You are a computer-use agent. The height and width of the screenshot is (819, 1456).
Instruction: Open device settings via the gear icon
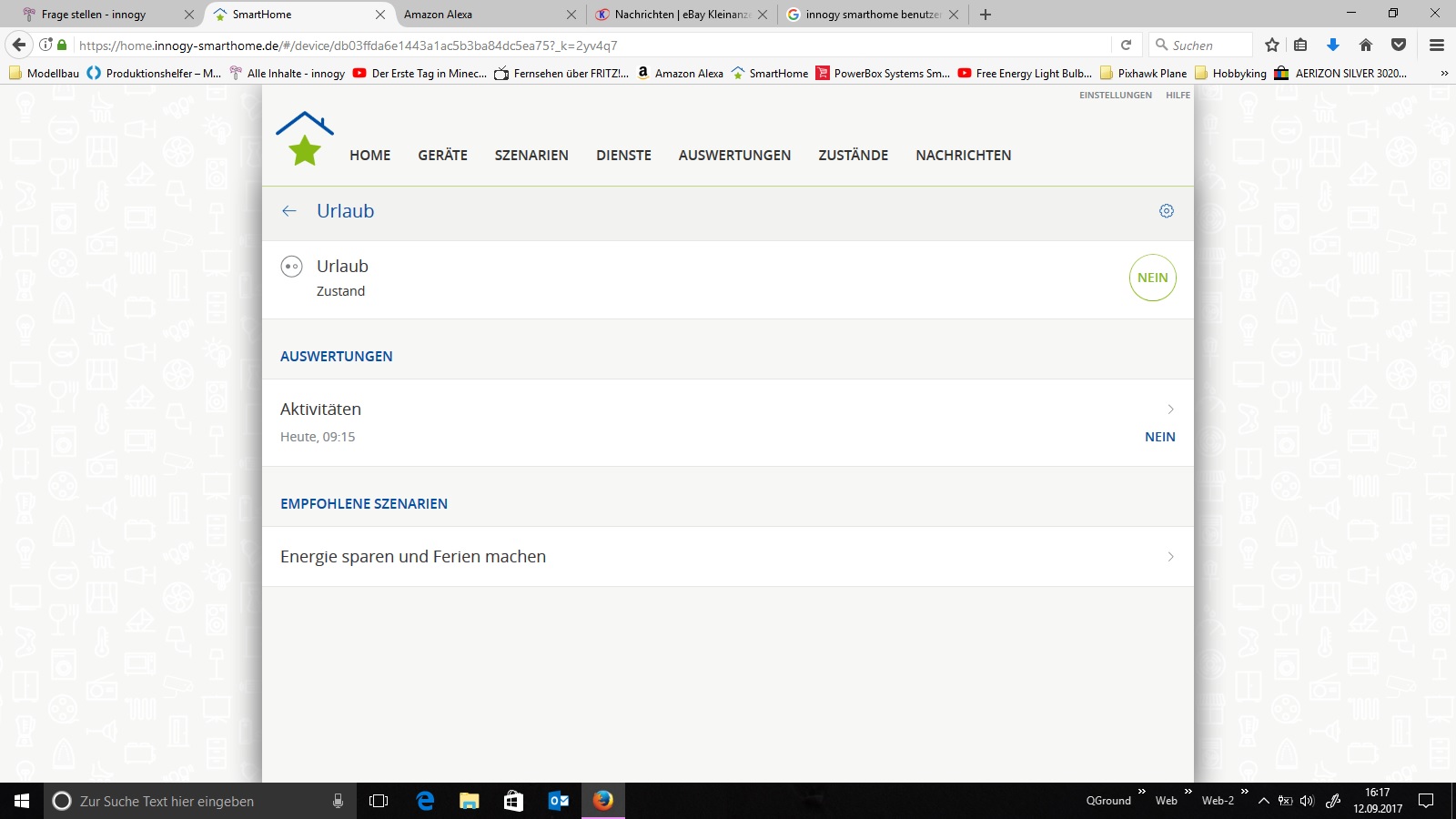point(1166,211)
